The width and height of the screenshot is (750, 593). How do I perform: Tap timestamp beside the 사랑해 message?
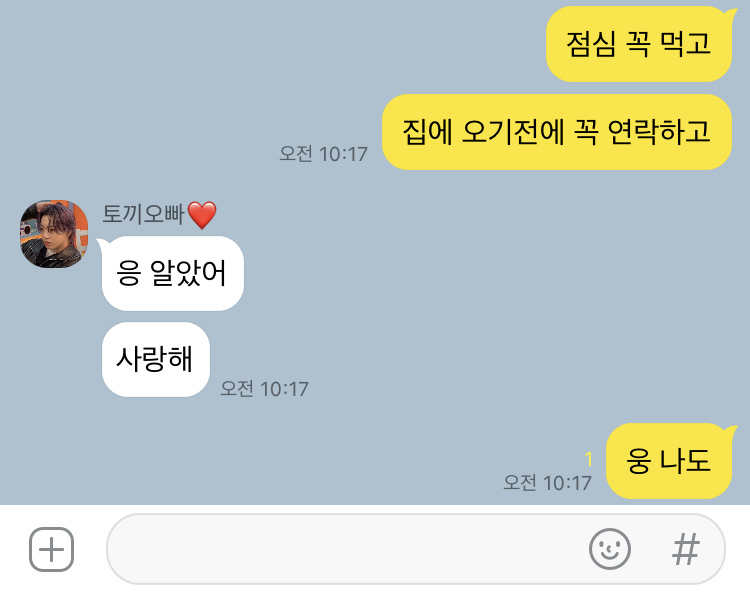pos(264,389)
